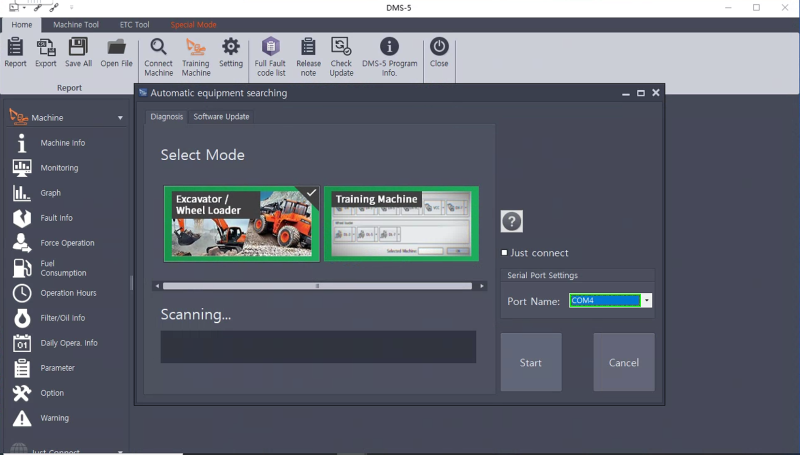This screenshot has width=800, height=455.
Task: Click the question mark help icon
Action: [x=511, y=222]
